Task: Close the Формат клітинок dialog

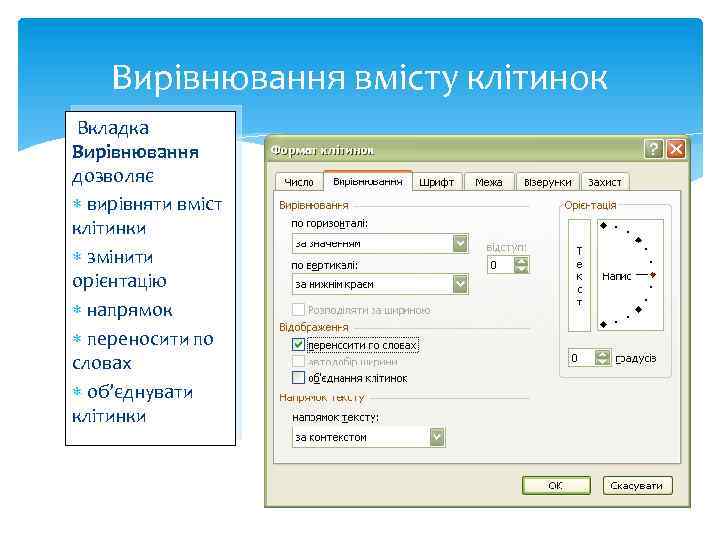Action: coord(676,149)
